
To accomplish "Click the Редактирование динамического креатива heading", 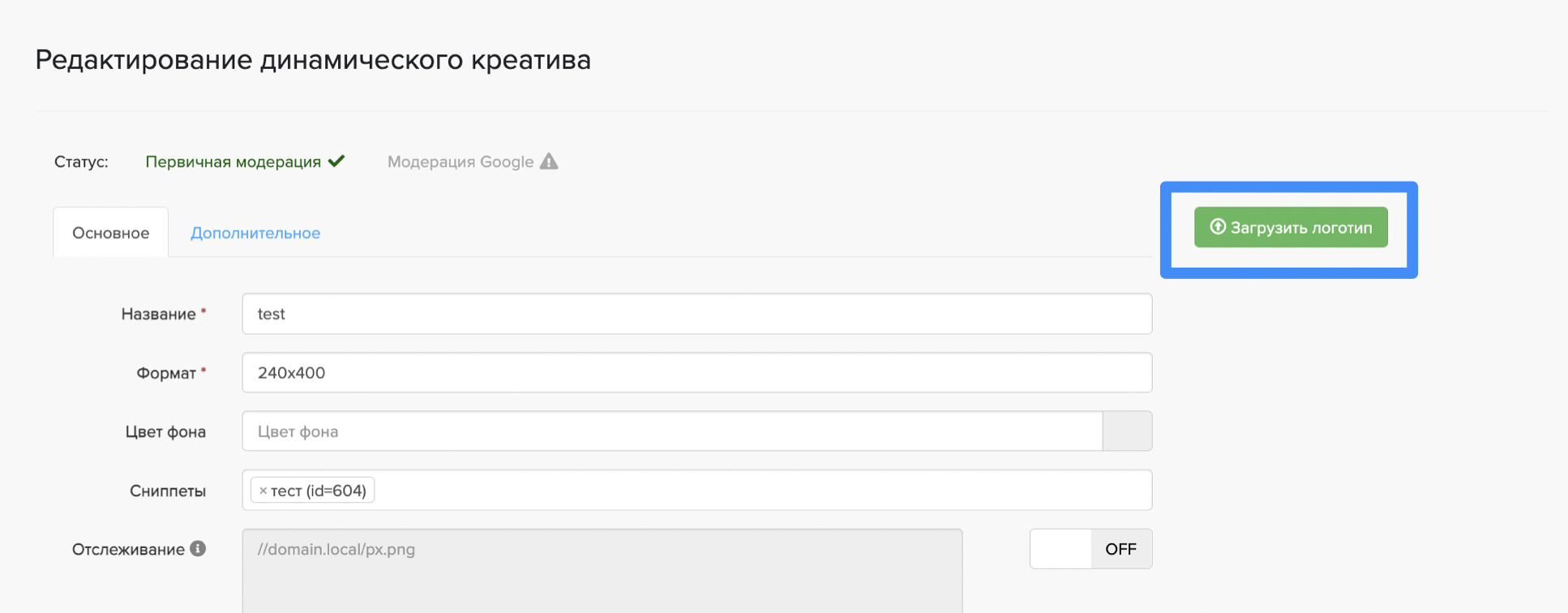I will (x=313, y=60).
